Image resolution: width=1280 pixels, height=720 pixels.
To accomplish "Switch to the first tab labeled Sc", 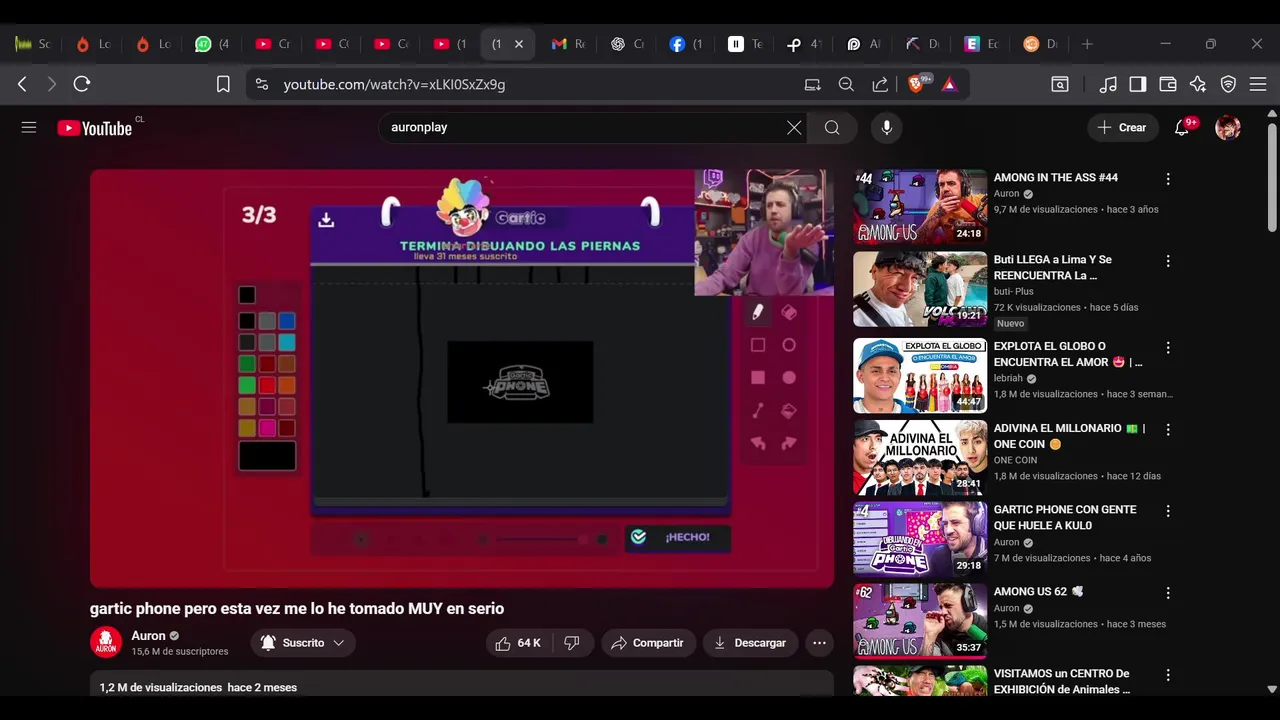I will pyautogui.click(x=33, y=44).
